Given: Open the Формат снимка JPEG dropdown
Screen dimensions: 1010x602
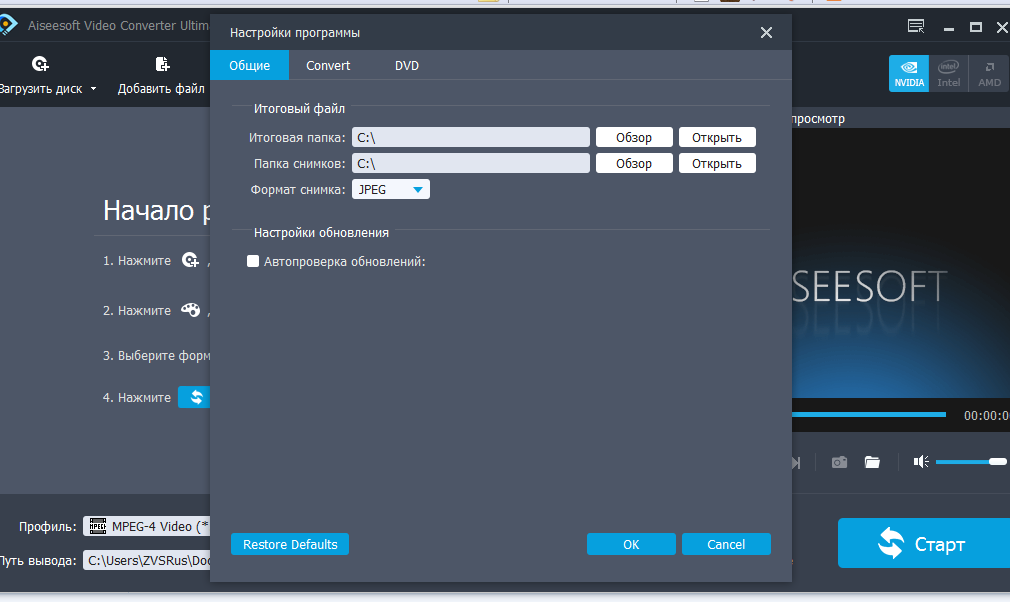Looking at the screenshot, I should point(390,189).
